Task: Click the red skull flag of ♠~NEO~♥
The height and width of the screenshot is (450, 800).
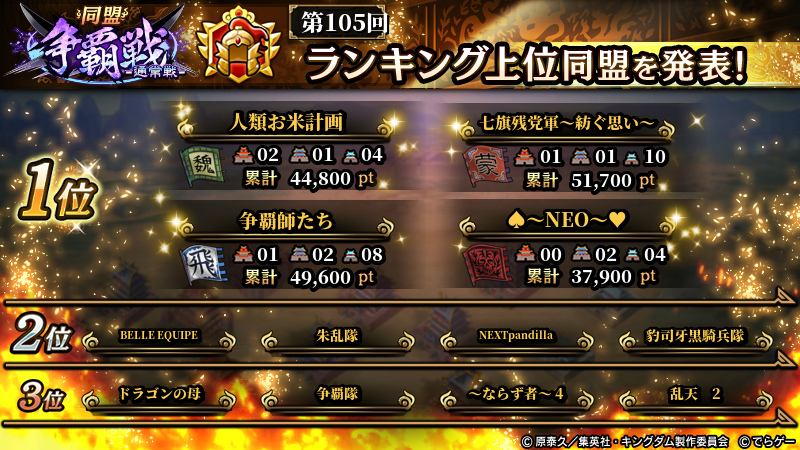Action: 486,264
